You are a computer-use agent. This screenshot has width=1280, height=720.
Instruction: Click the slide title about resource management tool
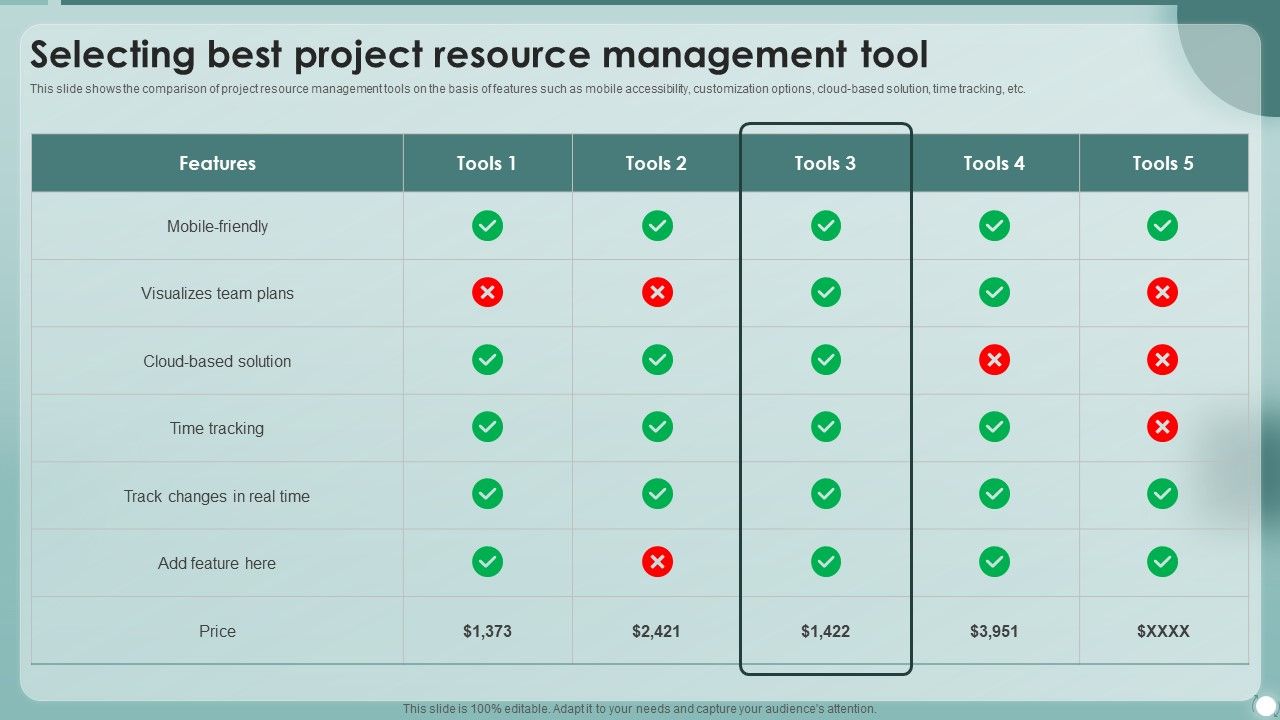479,54
